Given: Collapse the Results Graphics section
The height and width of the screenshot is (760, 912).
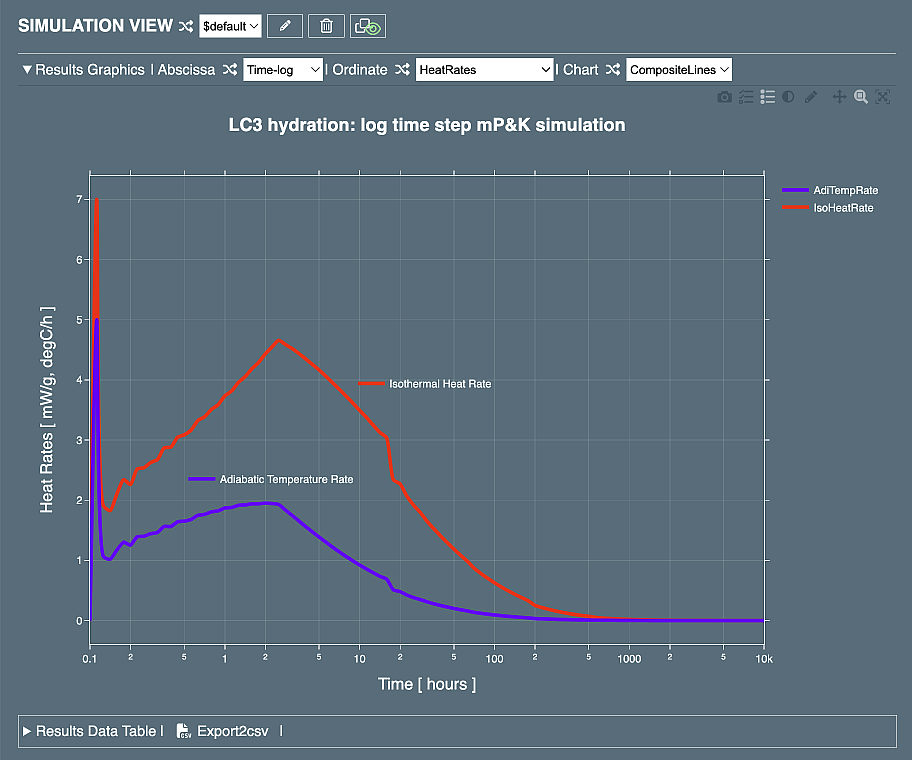Looking at the screenshot, I should pos(27,70).
